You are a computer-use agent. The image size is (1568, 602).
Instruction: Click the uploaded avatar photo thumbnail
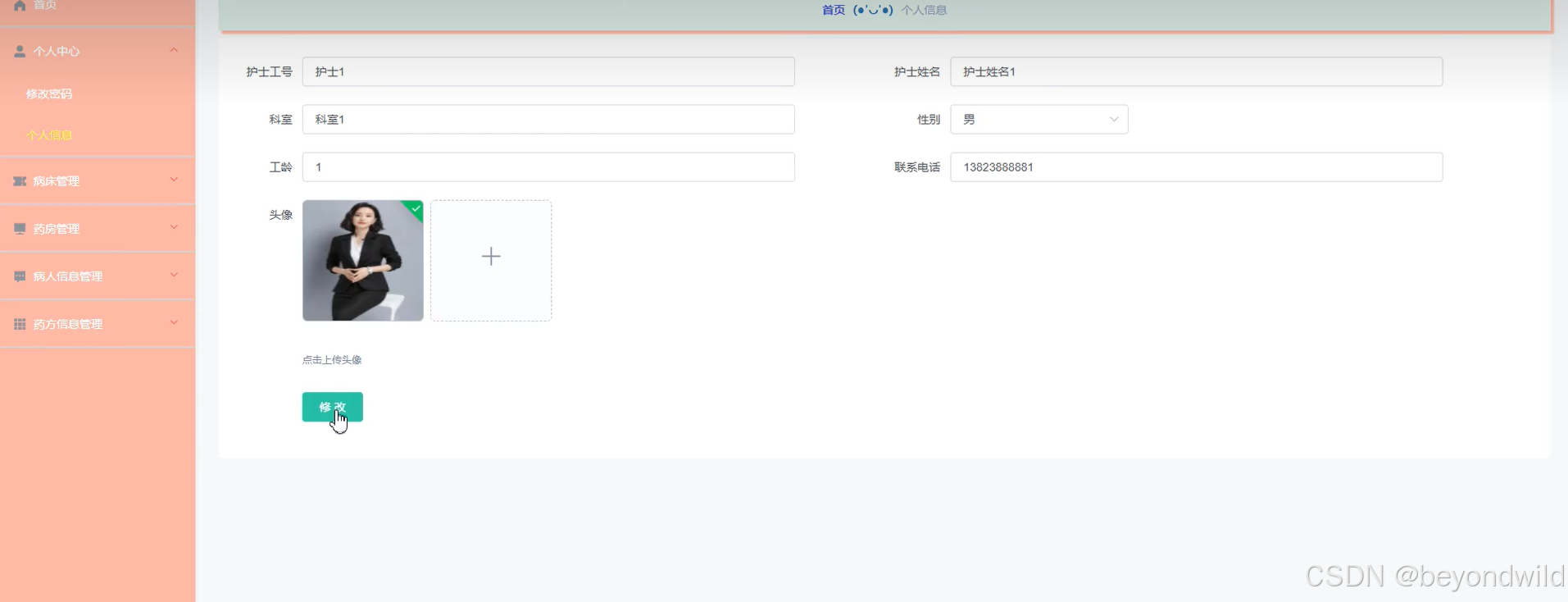(x=363, y=261)
